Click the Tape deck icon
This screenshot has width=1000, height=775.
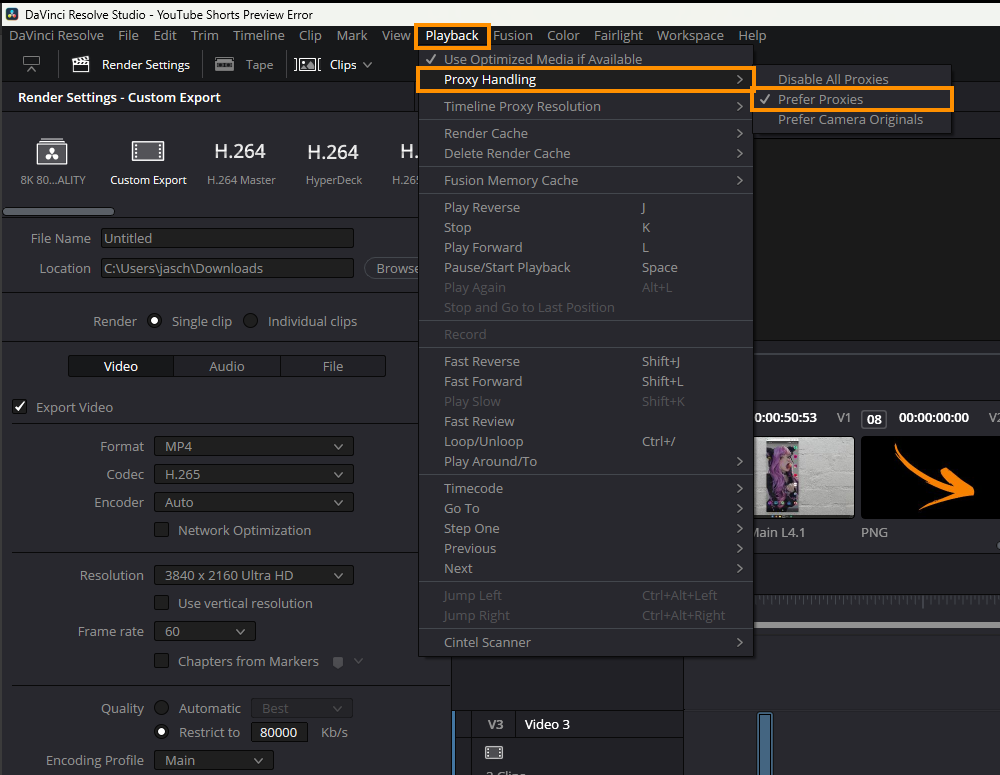(x=224, y=64)
